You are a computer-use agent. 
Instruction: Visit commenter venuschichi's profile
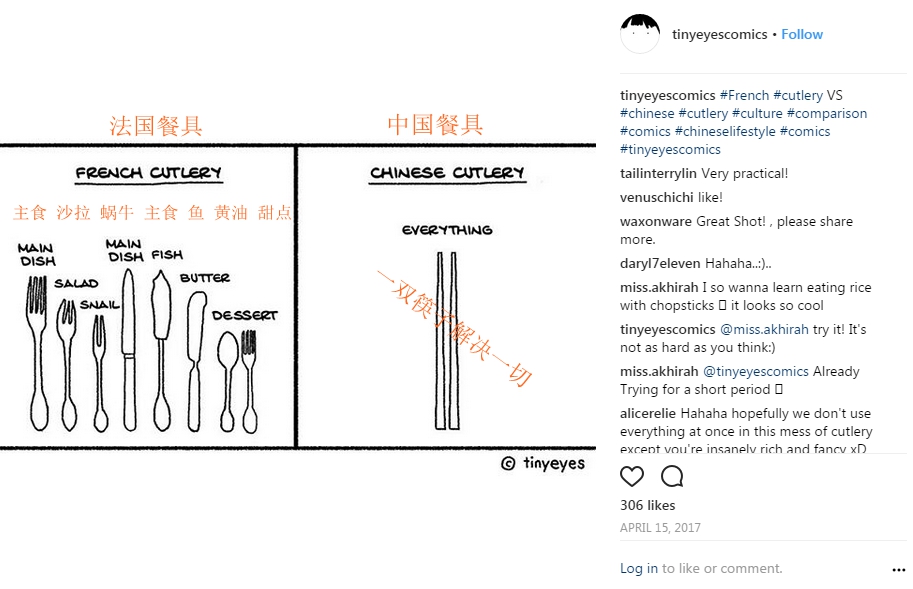pyautogui.click(x=657, y=197)
